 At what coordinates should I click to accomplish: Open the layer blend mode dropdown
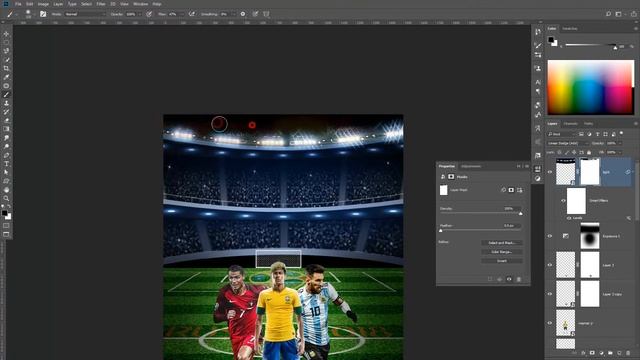tap(568, 143)
